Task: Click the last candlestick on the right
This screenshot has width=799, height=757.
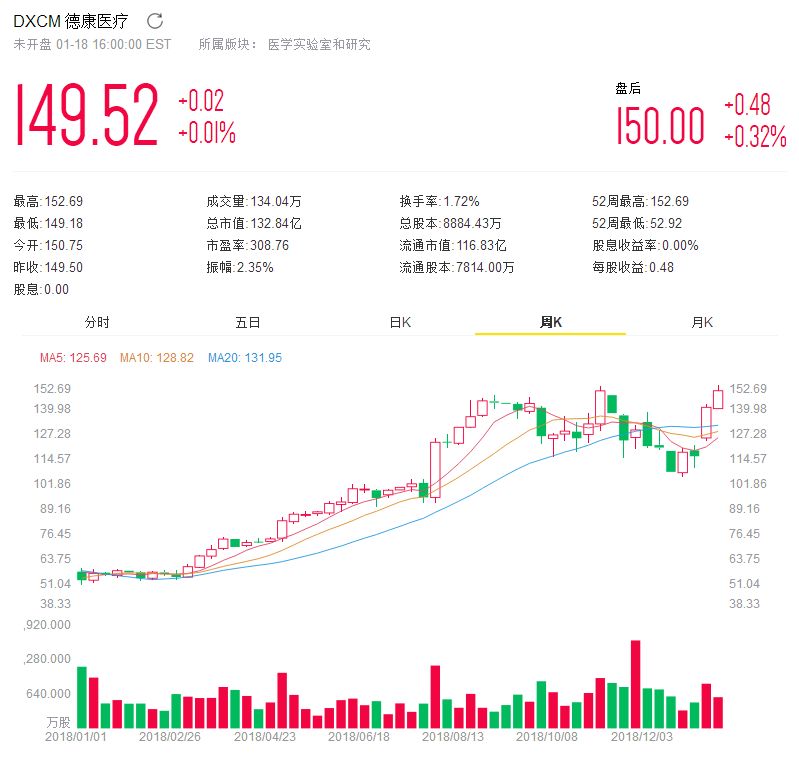Action: click(718, 397)
